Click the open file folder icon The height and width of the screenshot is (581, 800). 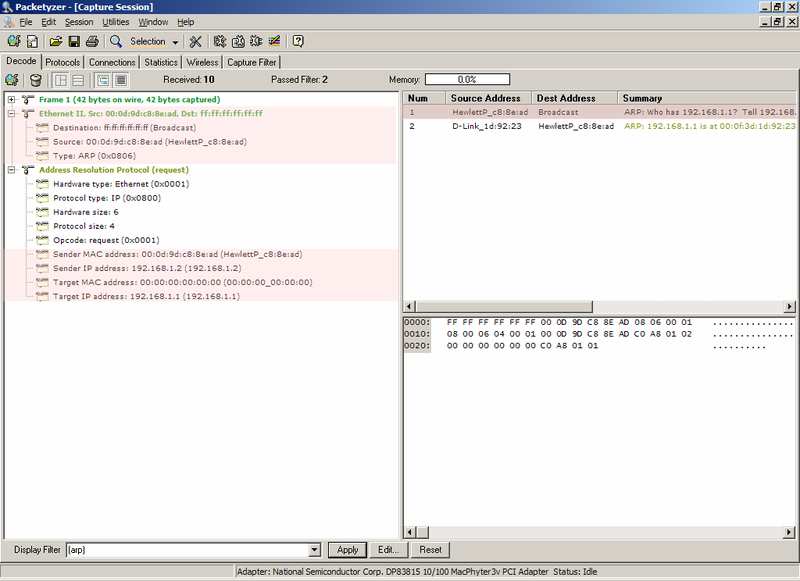[x=56, y=41]
